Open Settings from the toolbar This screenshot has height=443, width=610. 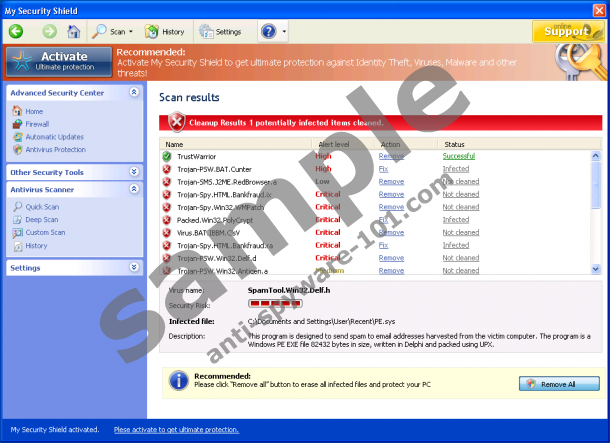pyautogui.click(x=221, y=31)
